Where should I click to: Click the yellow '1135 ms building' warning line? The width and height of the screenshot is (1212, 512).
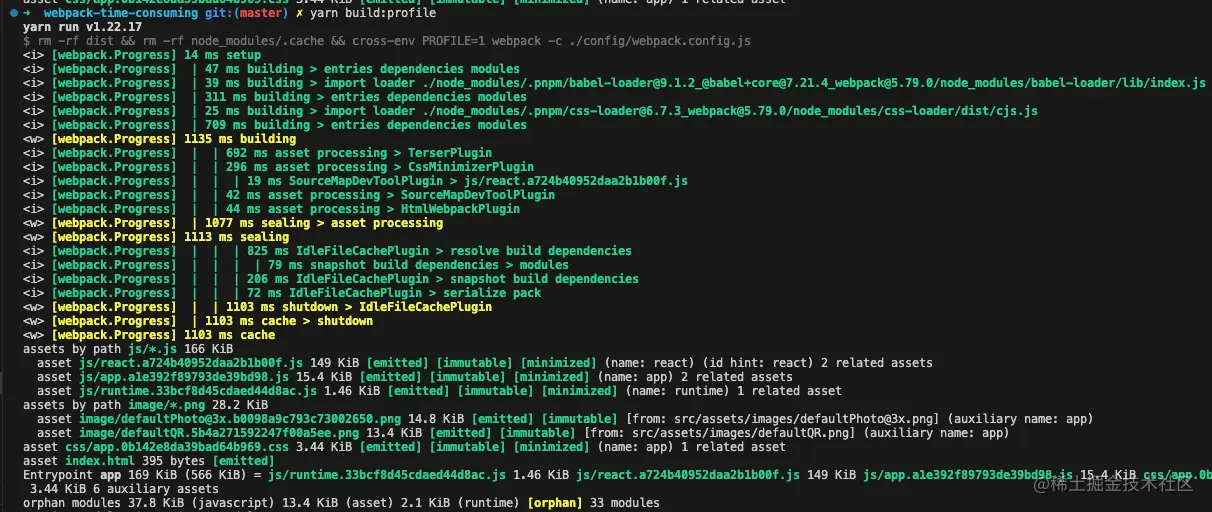240,139
